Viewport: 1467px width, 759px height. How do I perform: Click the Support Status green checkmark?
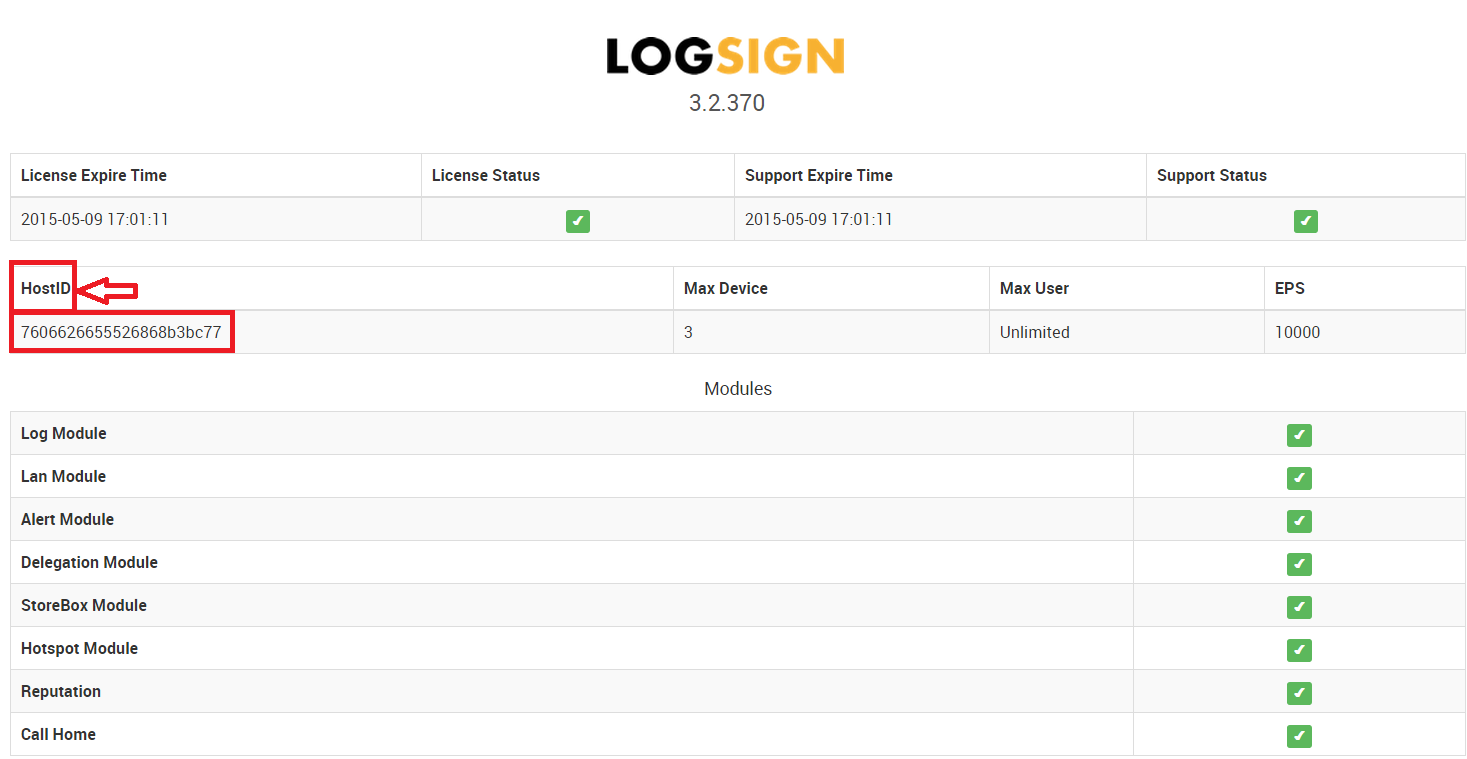point(1306,221)
